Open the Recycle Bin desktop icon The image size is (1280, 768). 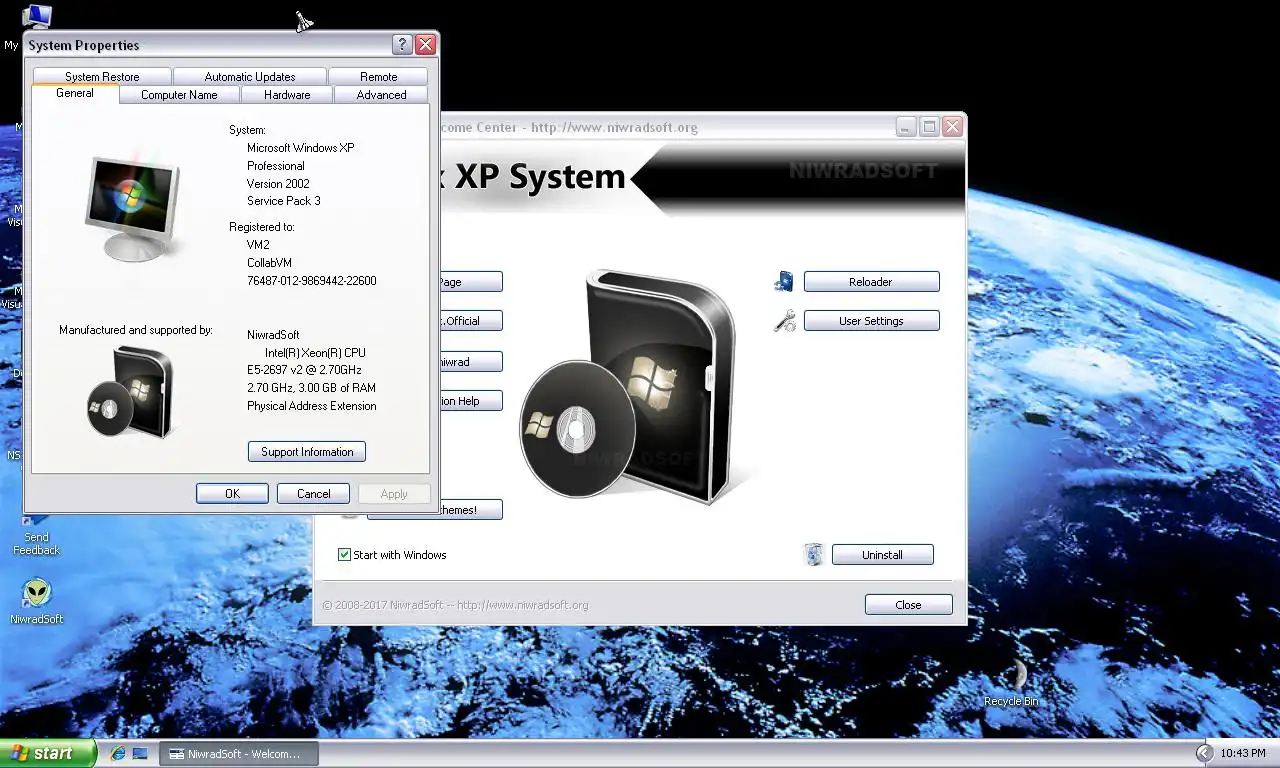pos(1011,683)
